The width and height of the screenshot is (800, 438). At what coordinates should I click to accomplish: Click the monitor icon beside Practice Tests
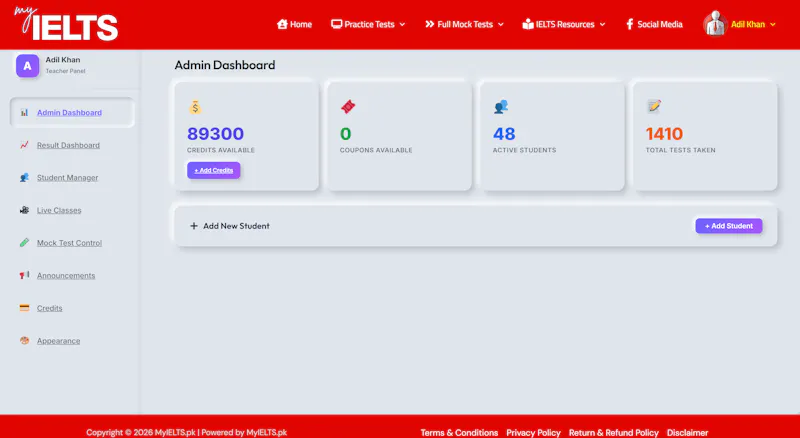click(336, 24)
